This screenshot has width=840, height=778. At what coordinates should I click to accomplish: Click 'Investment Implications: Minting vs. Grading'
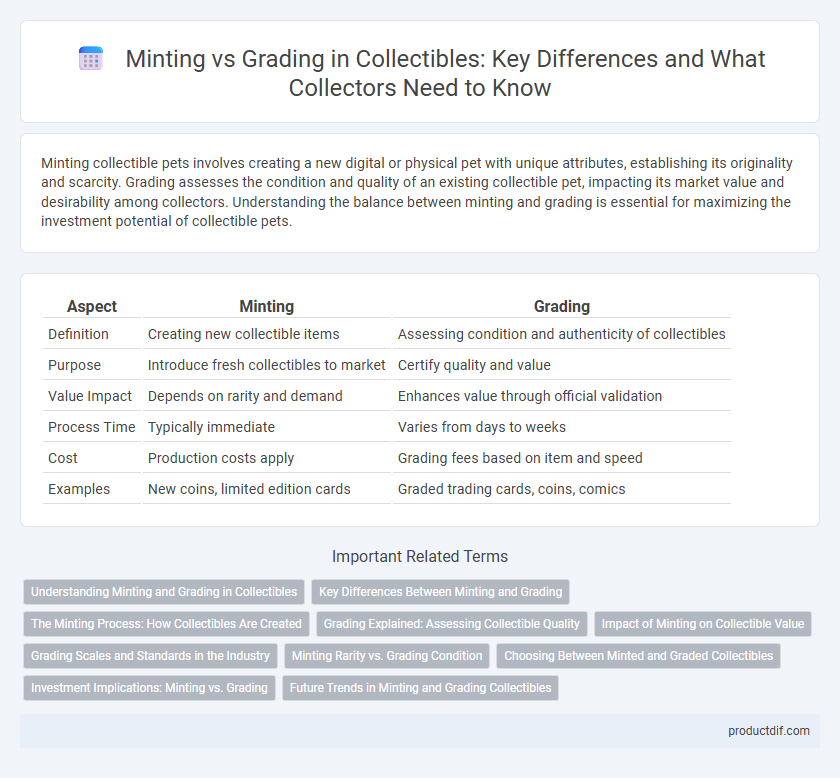pyautogui.click(x=149, y=688)
